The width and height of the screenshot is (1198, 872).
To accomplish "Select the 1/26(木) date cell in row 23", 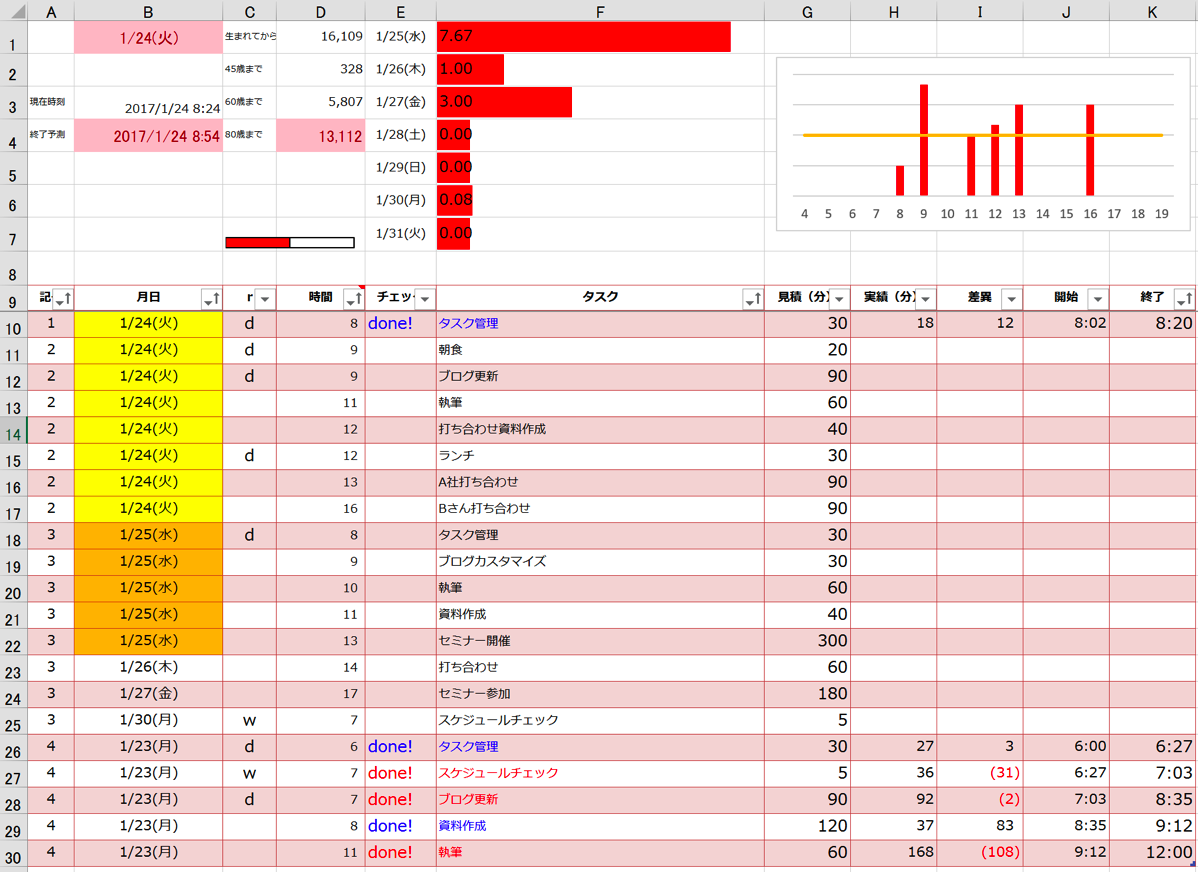I will click(x=148, y=668).
